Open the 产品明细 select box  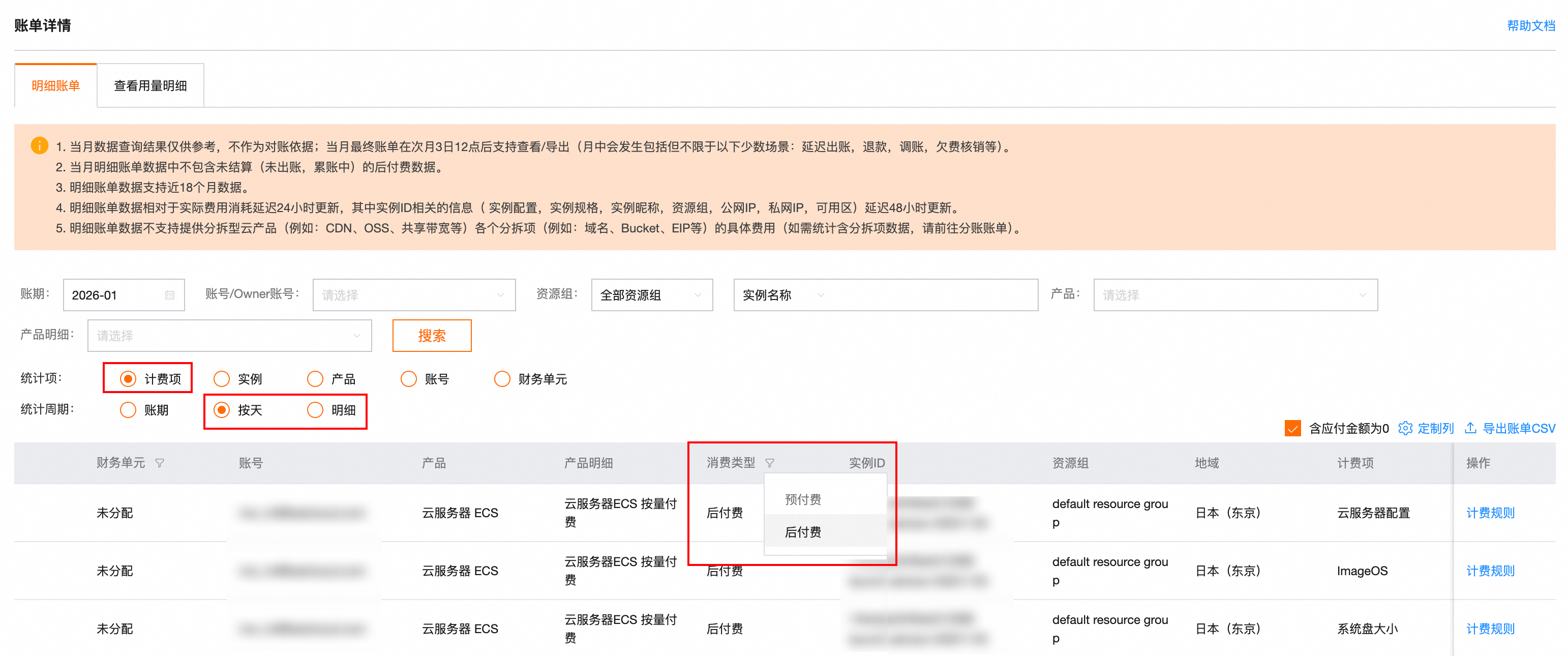(229, 336)
